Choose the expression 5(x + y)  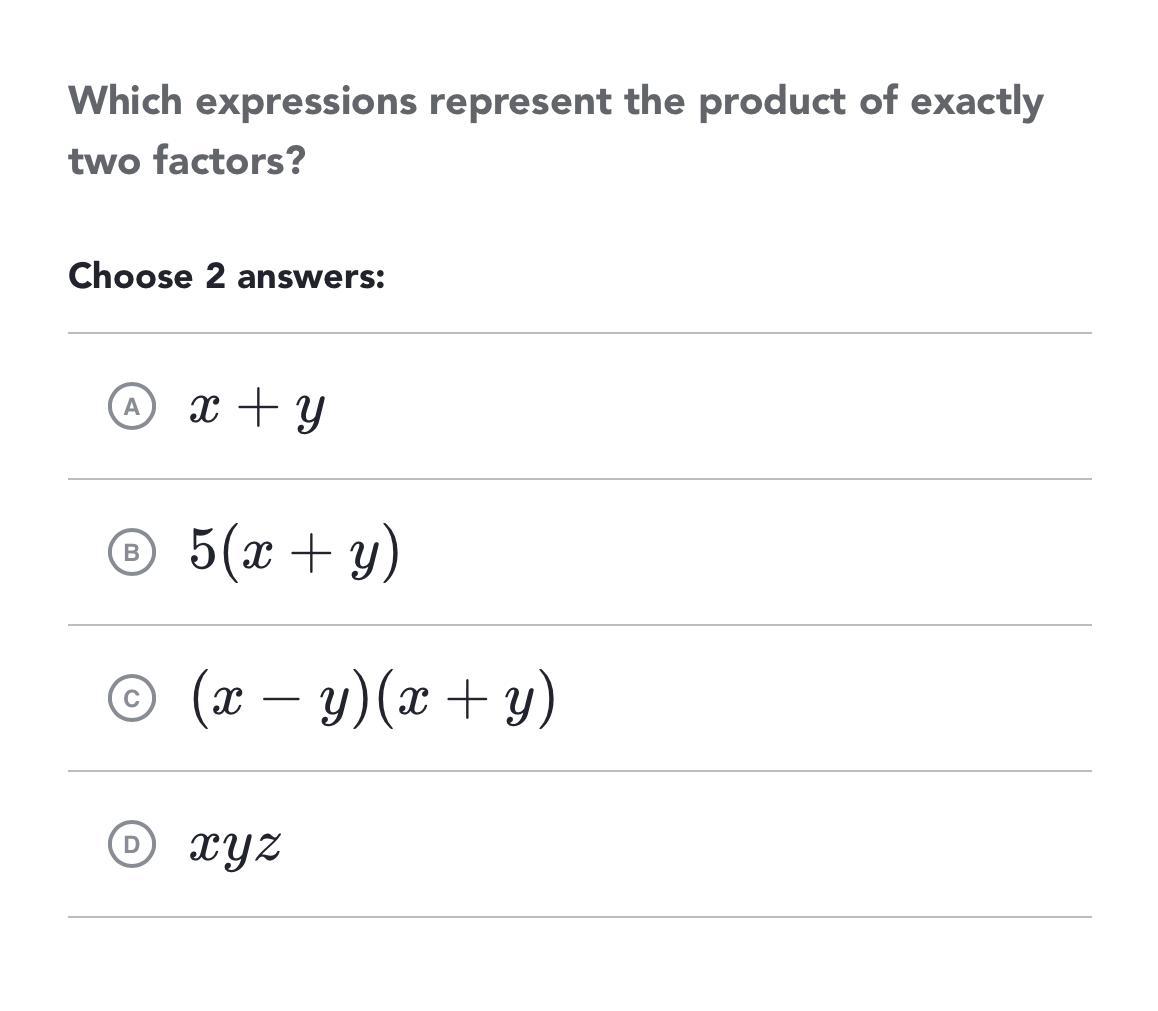click(x=295, y=552)
